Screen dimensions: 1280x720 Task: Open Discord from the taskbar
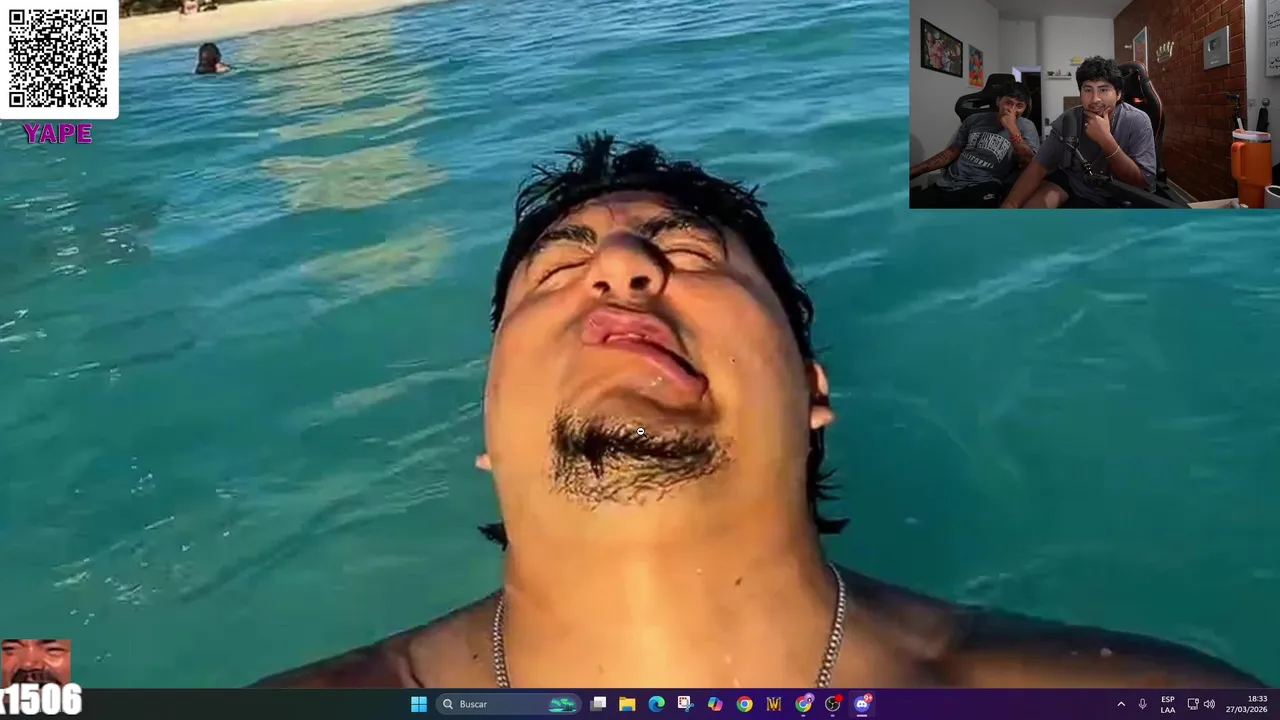[x=862, y=704]
